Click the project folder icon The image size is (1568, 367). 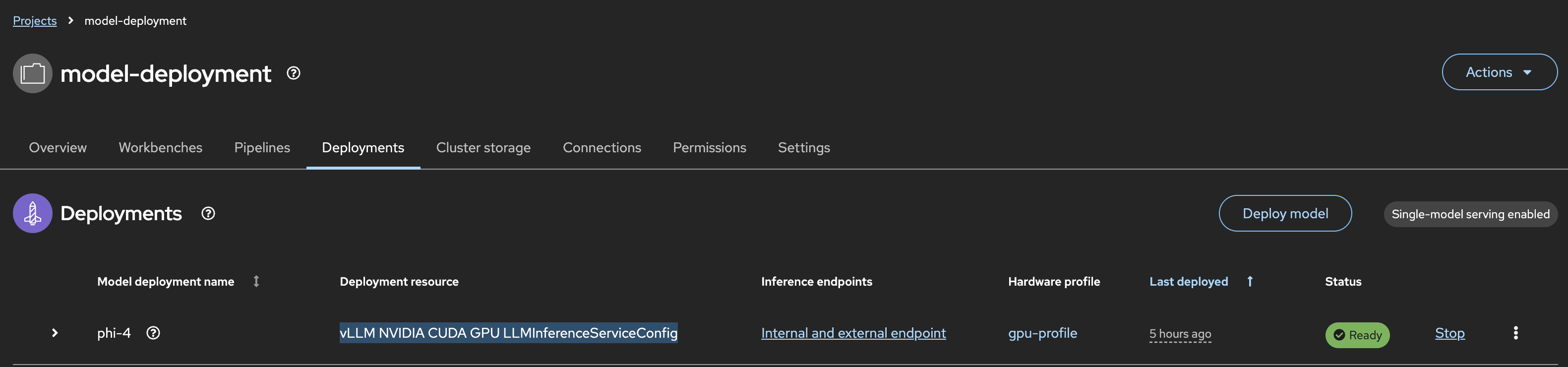33,73
